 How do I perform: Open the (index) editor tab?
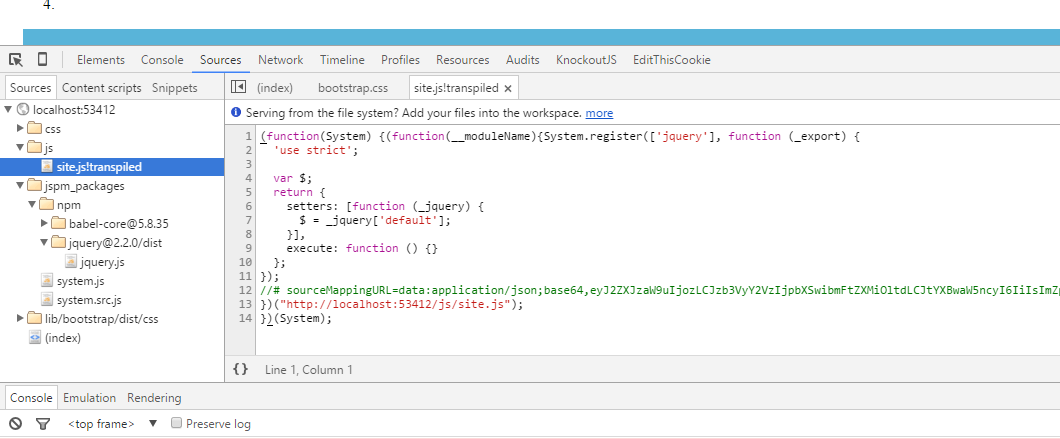tap(274, 88)
